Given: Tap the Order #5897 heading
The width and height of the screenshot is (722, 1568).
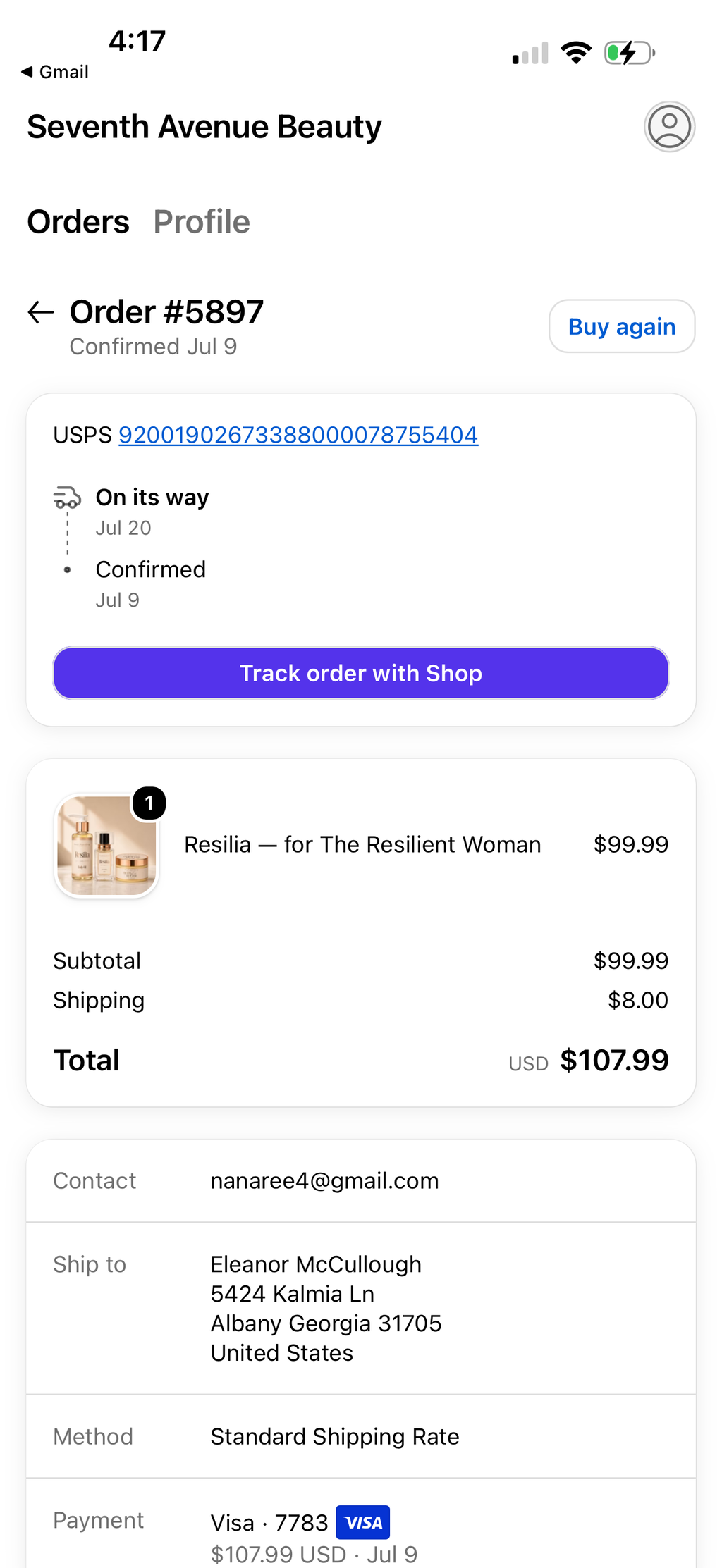Looking at the screenshot, I should (x=166, y=311).
